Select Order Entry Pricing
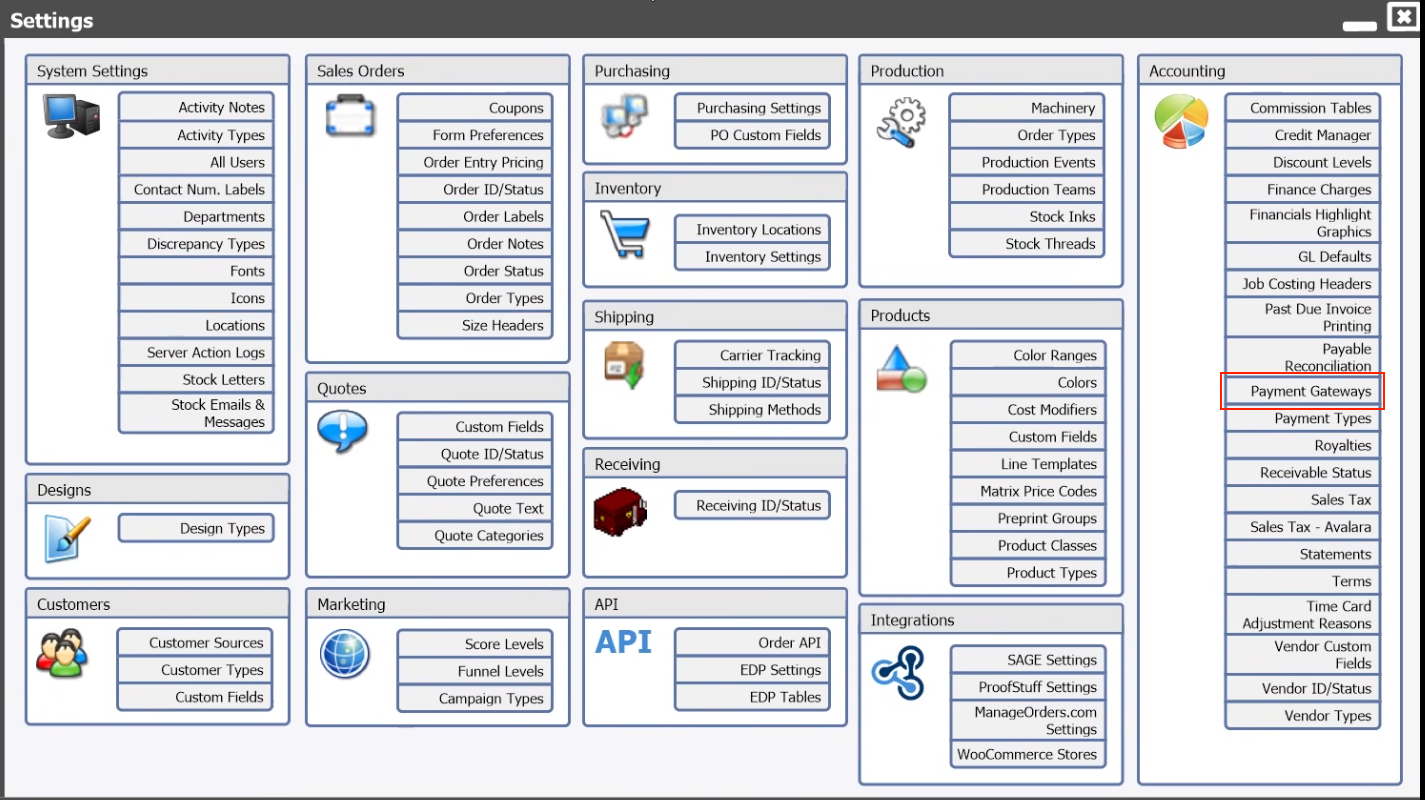This screenshot has width=1425, height=800. (x=475, y=162)
